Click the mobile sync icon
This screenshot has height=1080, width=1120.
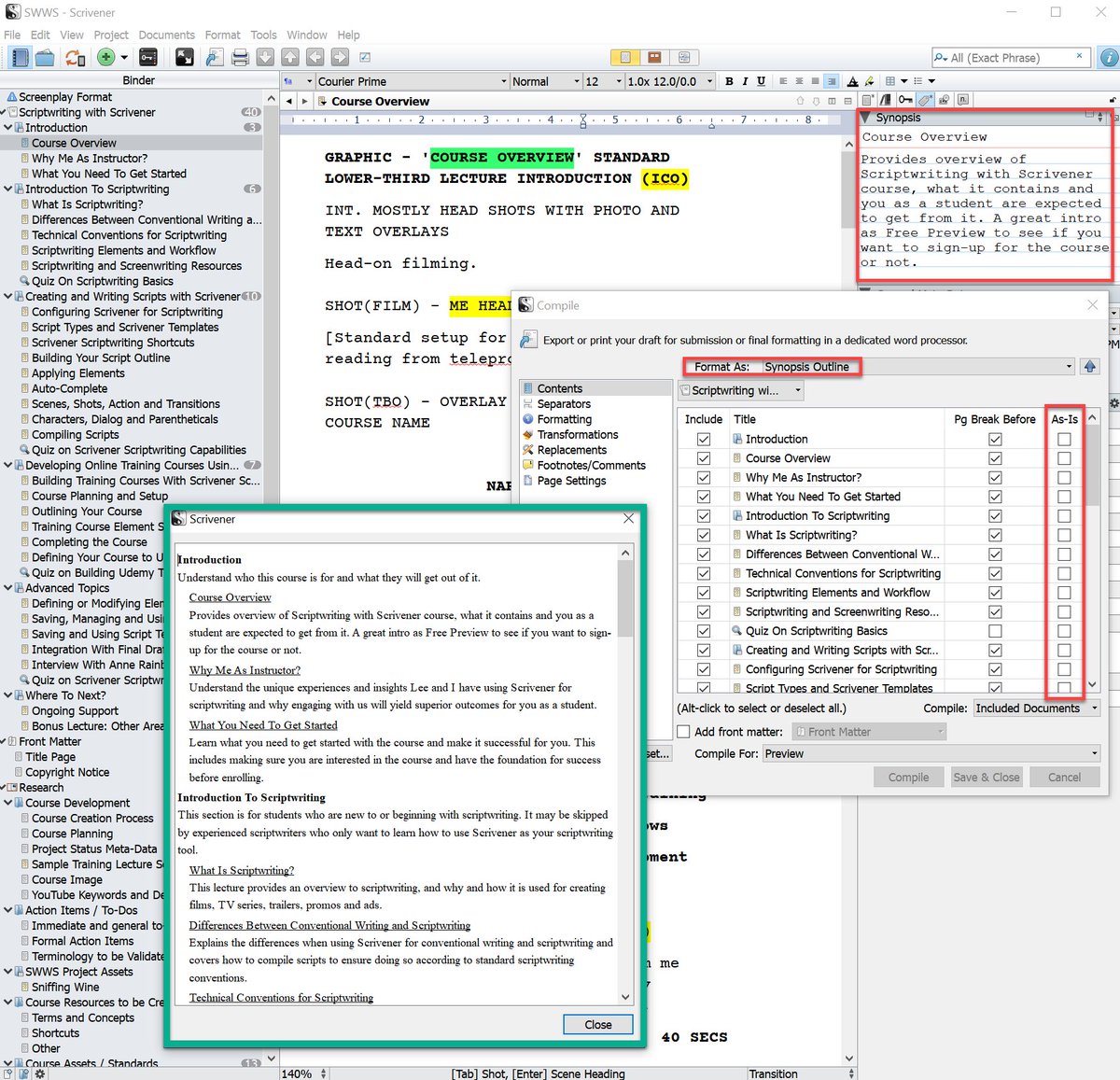(x=75, y=58)
